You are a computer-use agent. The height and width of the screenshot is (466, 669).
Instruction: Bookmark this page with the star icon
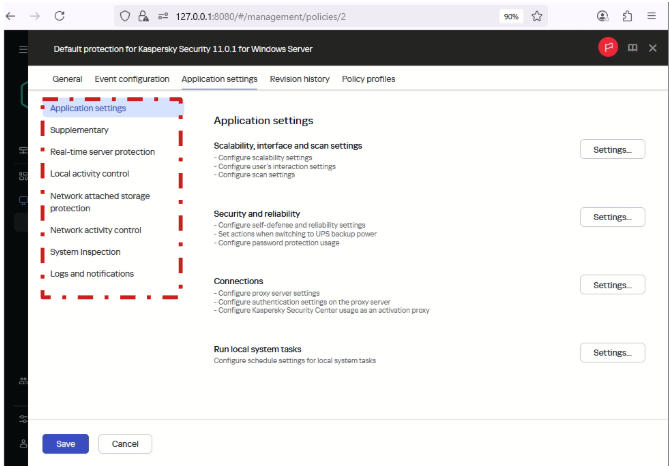pyautogui.click(x=537, y=16)
